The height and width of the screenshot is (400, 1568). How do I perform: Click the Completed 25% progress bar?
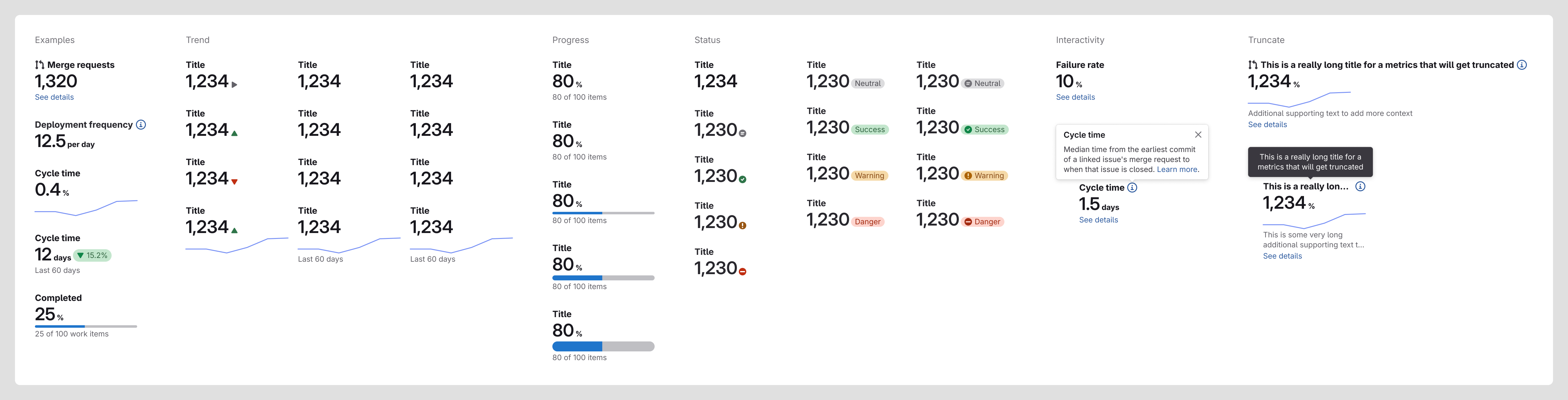pos(86,326)
